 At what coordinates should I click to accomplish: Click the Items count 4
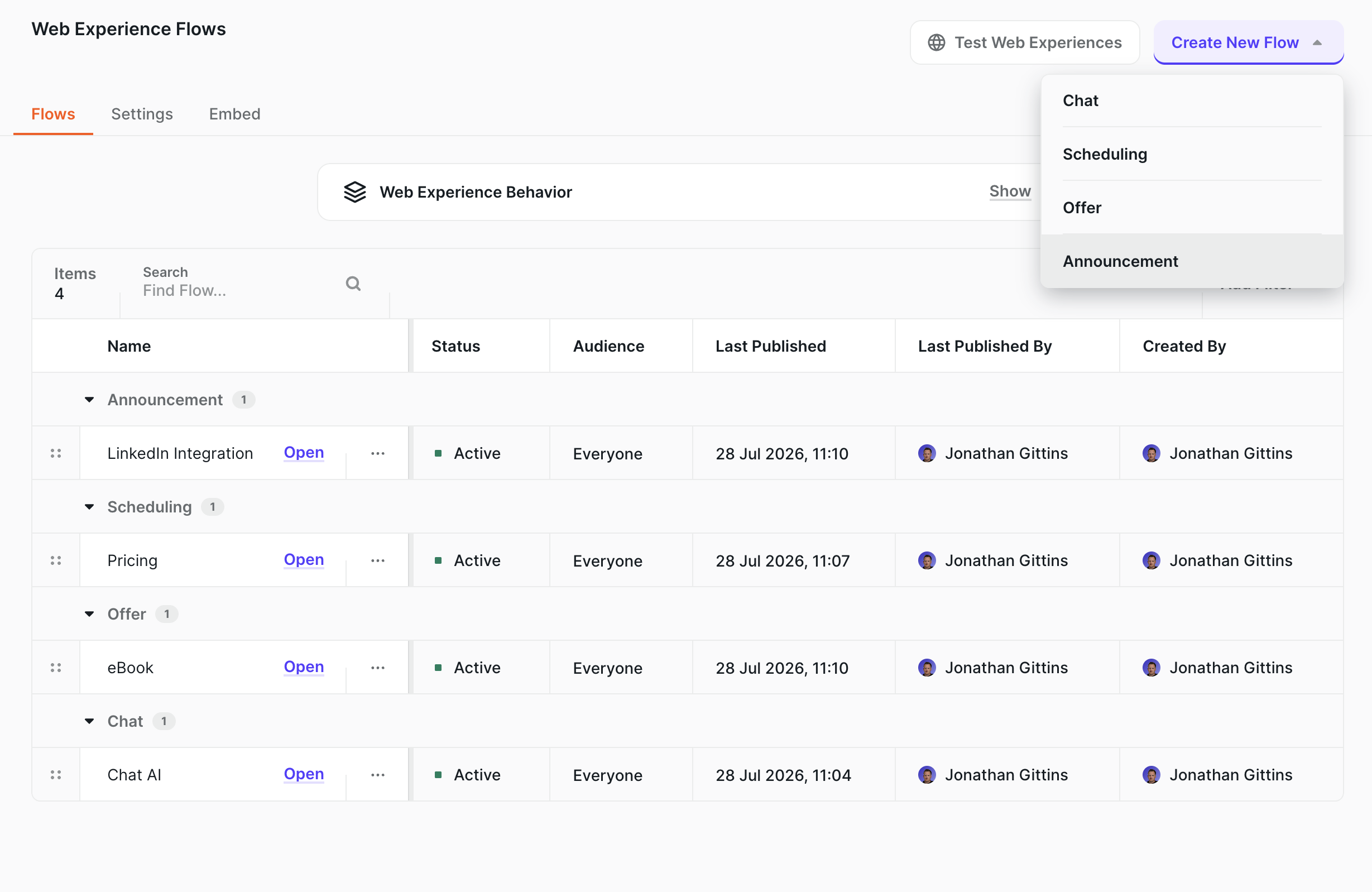point(59,294)
